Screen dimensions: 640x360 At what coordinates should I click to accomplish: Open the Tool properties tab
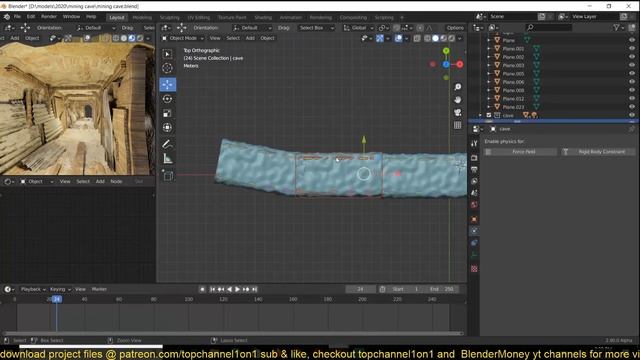[474, 143]
